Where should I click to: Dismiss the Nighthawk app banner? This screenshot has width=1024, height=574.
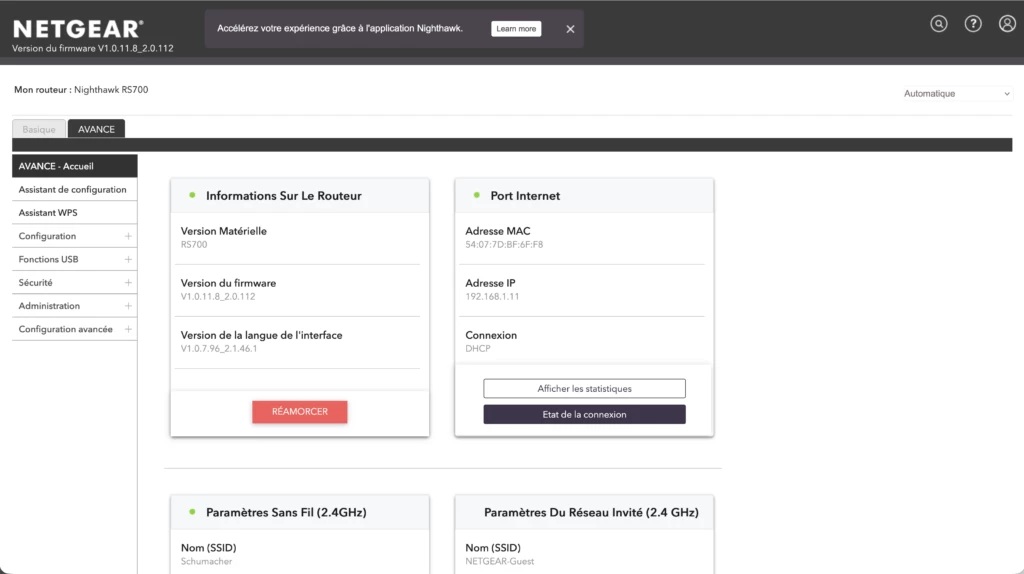coord(570,29)
